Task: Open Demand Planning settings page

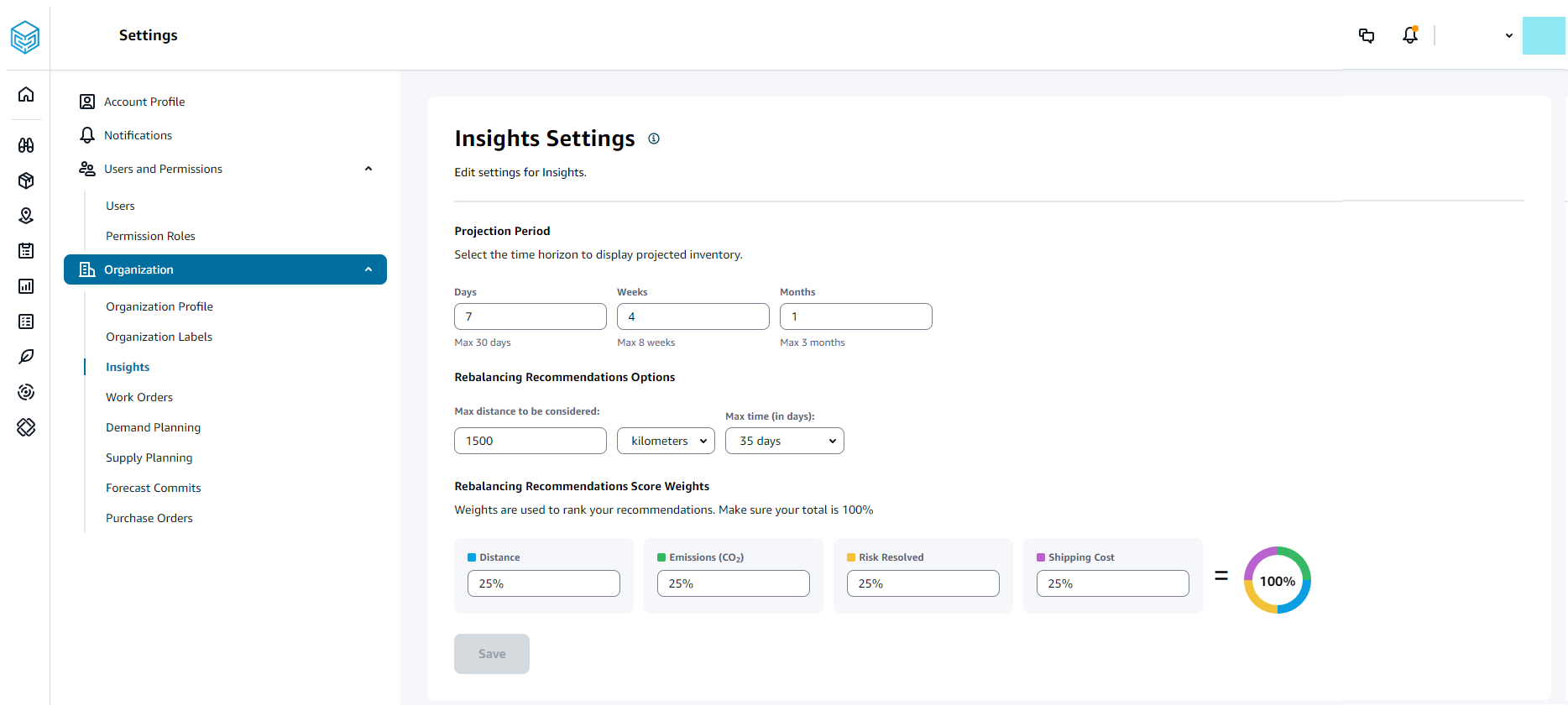Action: 153,427
